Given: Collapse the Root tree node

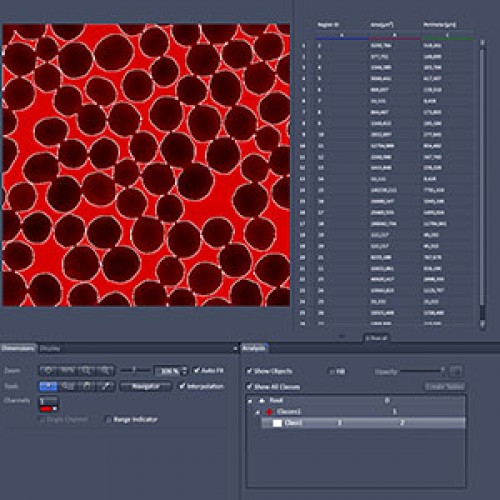Looking at the screenshot, I should point(250,401).
